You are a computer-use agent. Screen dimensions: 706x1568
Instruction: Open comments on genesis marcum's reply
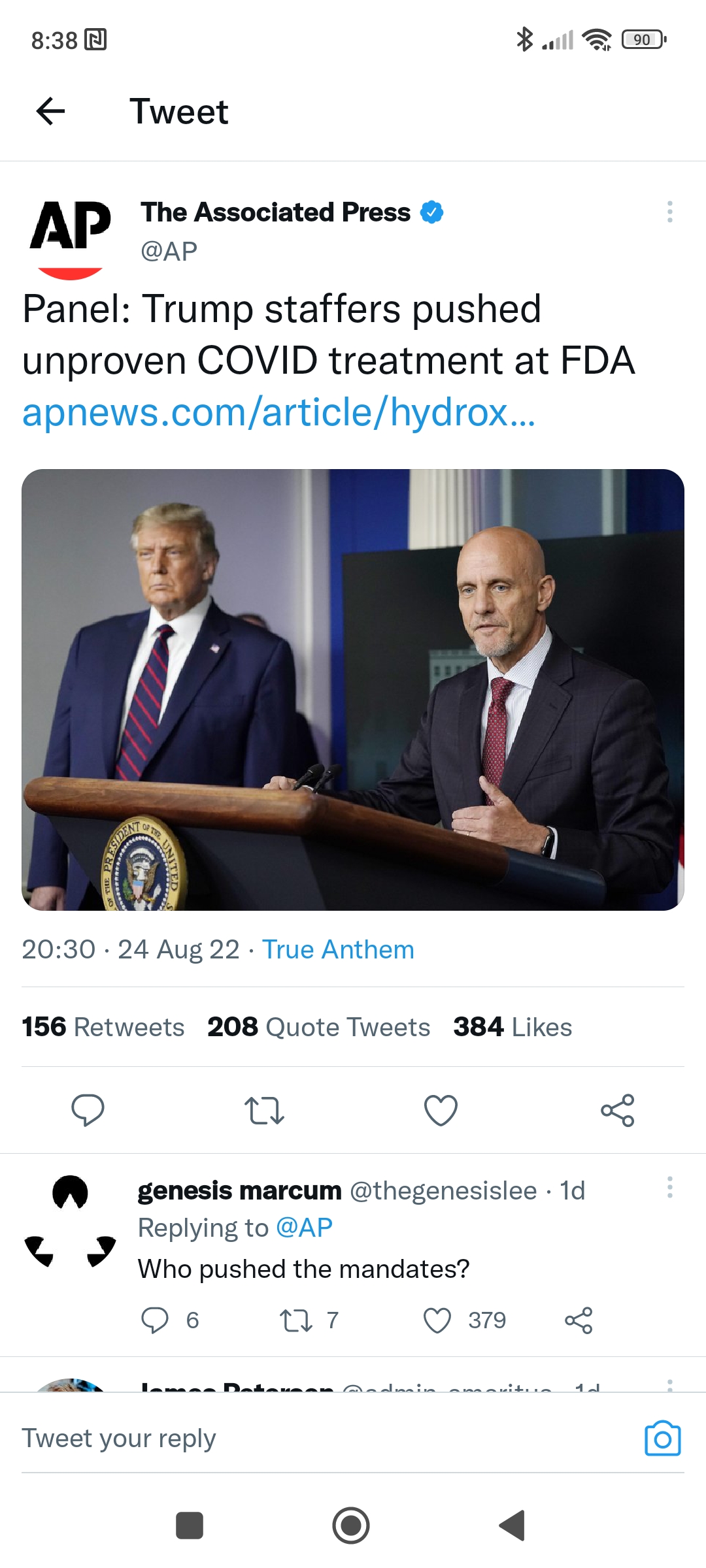[x=155, y=1320]
